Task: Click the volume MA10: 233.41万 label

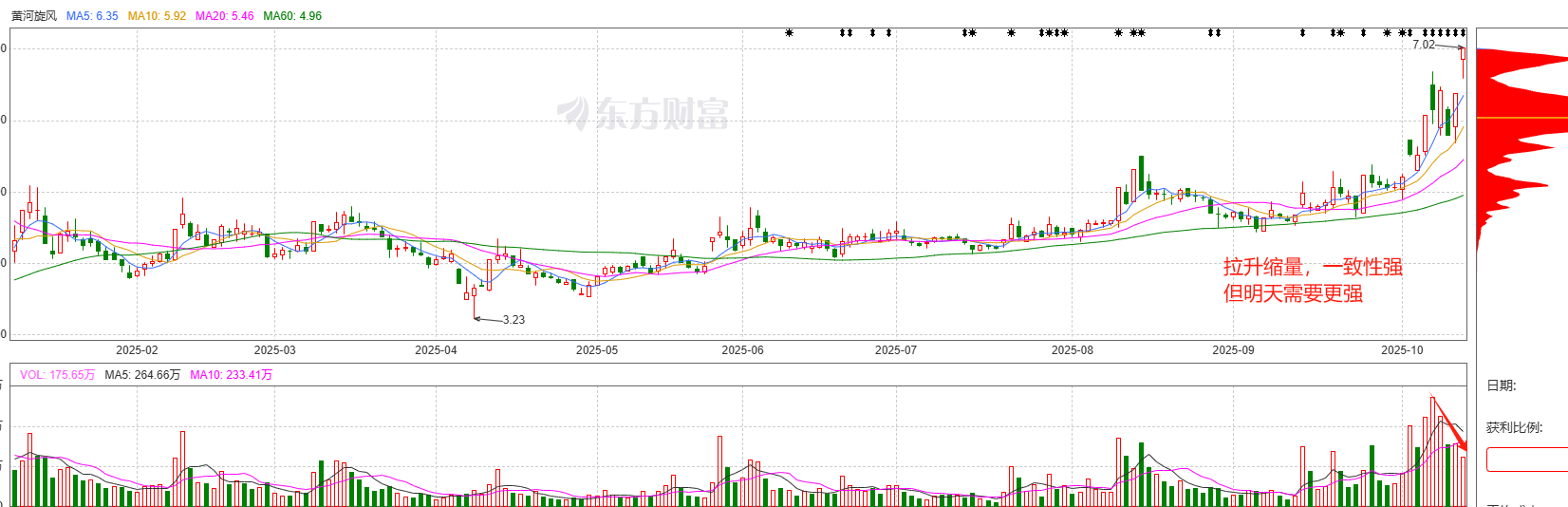Action: point(231,375)
